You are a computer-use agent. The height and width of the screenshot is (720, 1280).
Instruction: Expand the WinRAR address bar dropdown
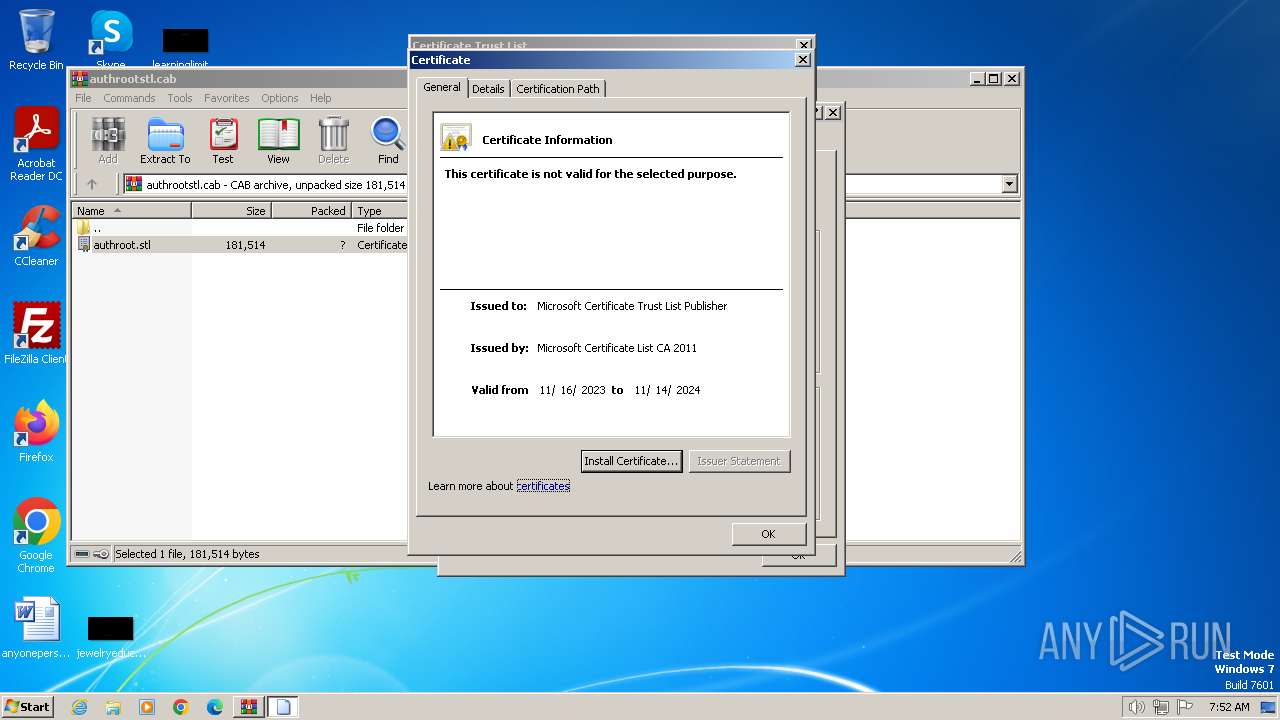click(1009, 184)
